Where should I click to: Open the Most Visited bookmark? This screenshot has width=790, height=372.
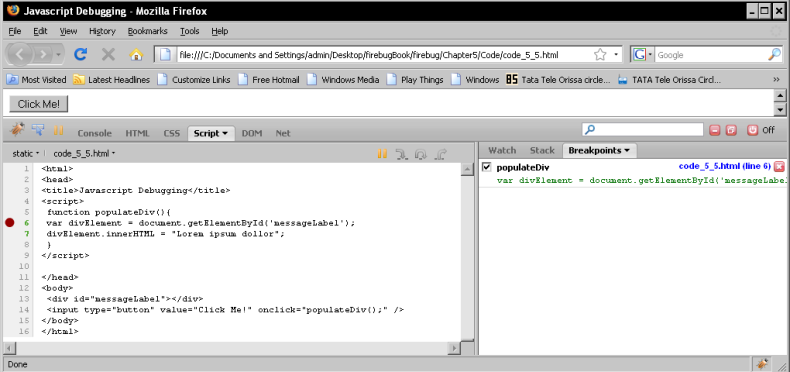click(37, 80)
